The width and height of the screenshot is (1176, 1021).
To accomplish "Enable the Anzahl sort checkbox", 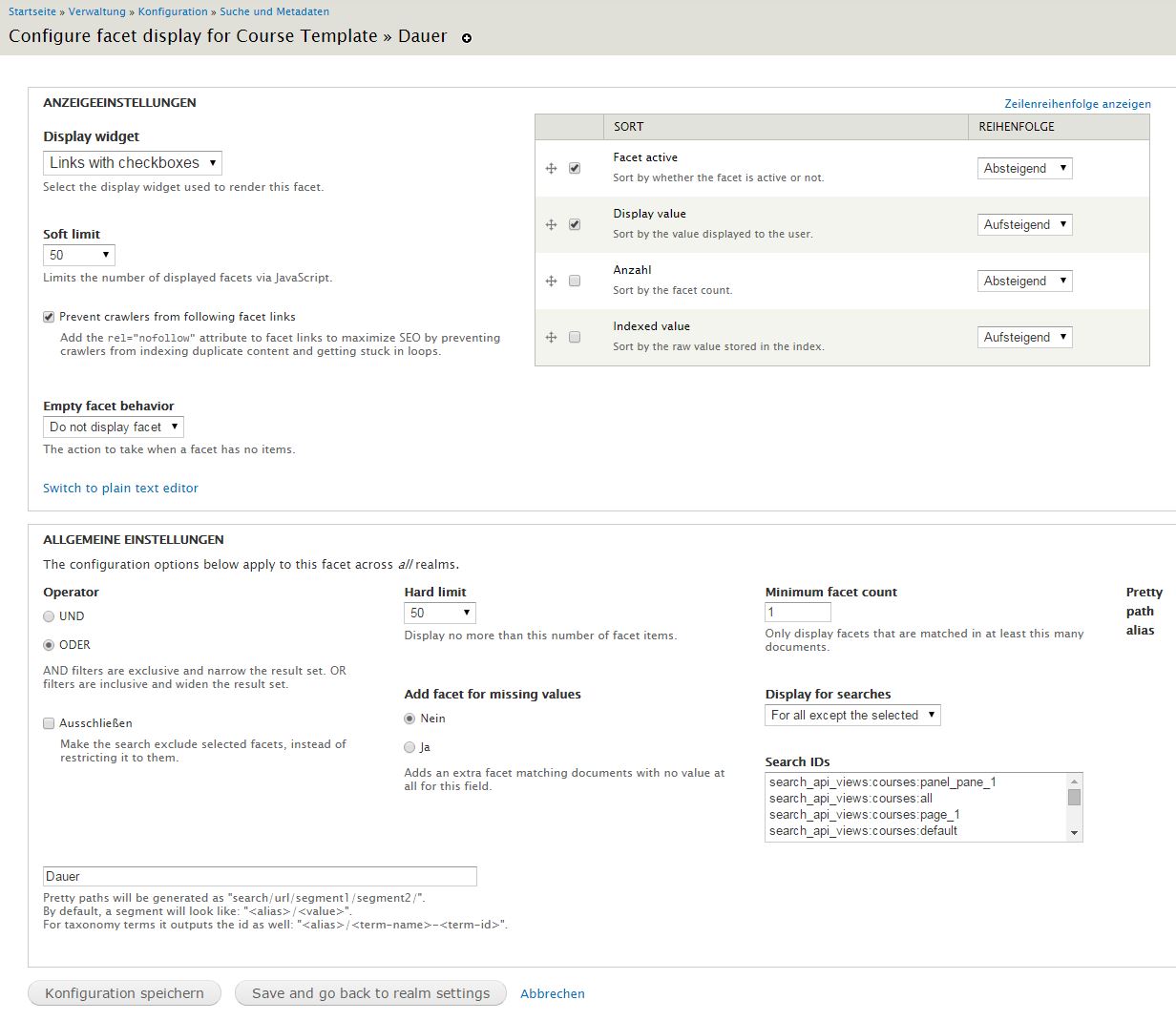I will point(575,281).
